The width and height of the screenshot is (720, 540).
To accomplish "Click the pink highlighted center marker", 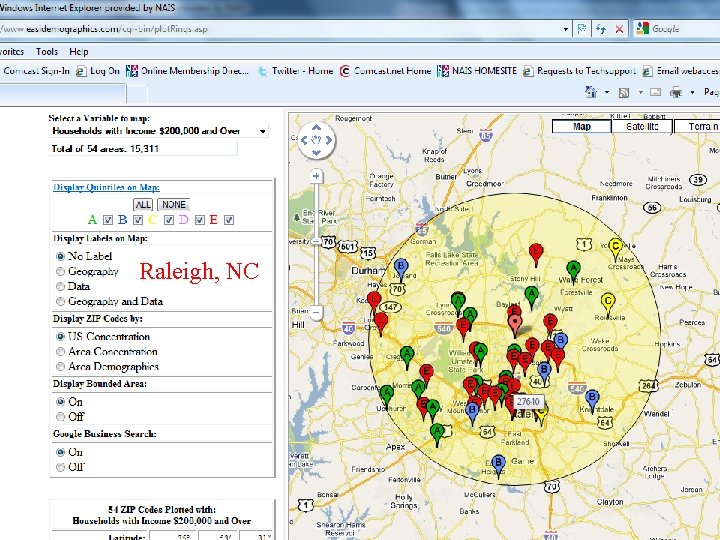I will (515, 325).
